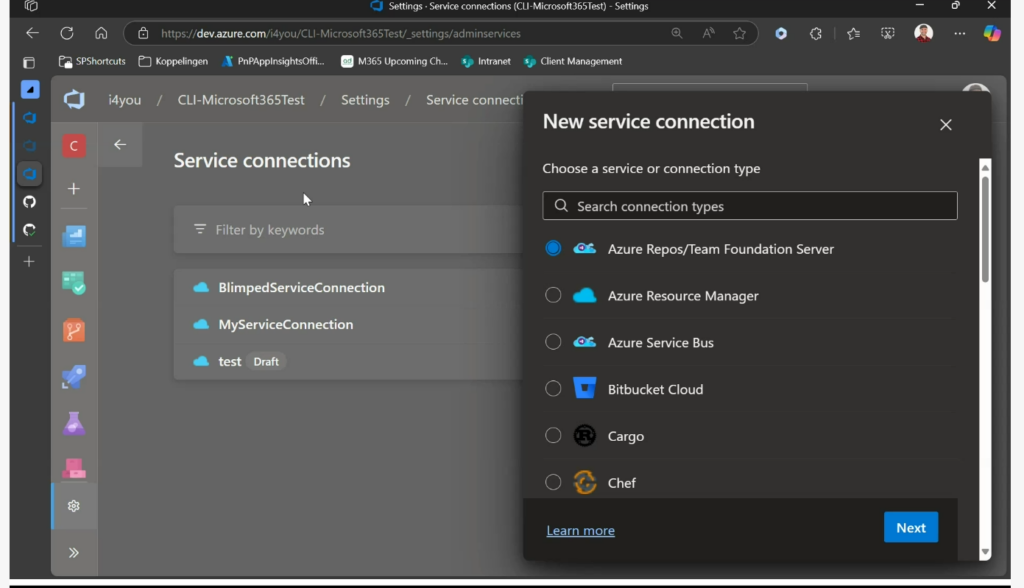Go back using the settings back arrow
This screenshot has height=588, width=1024.
(120, 144)
